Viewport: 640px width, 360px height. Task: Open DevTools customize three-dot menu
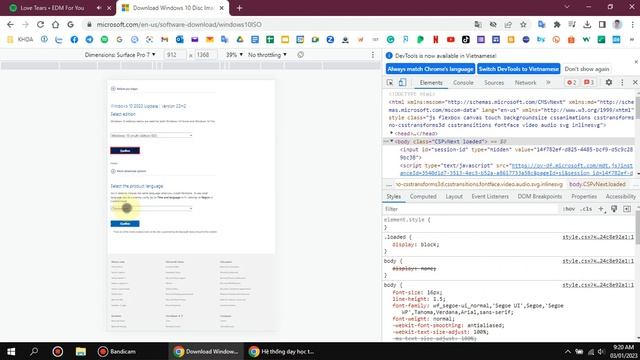[x=622, y=82]
